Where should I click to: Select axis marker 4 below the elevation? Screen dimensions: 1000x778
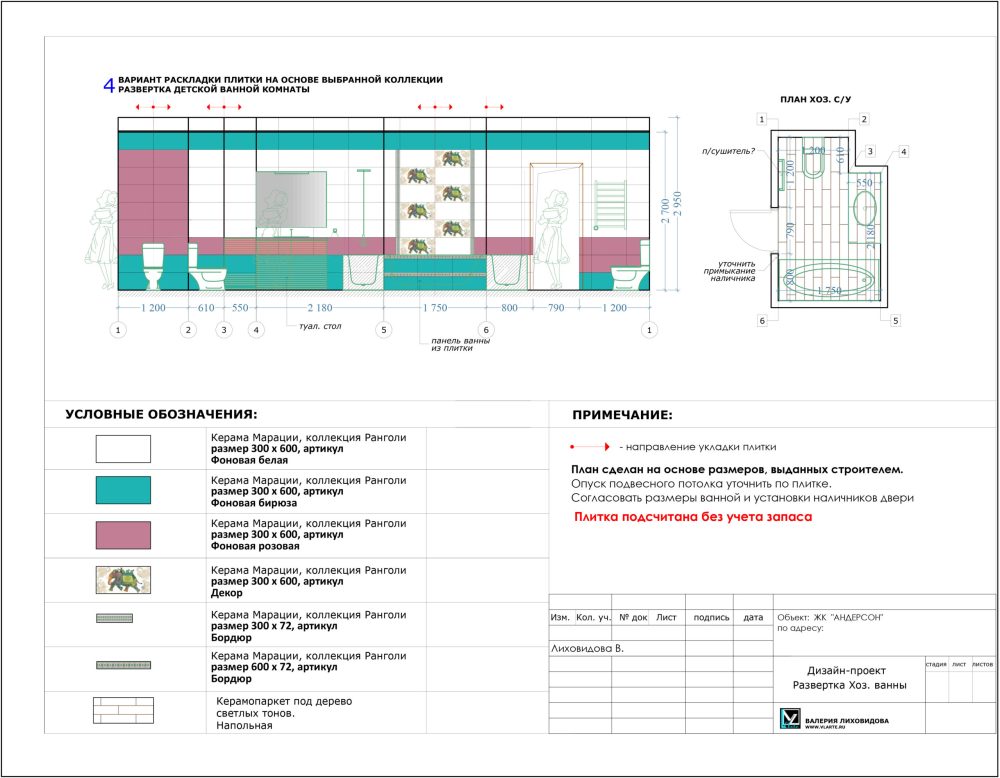coord(257,329)
